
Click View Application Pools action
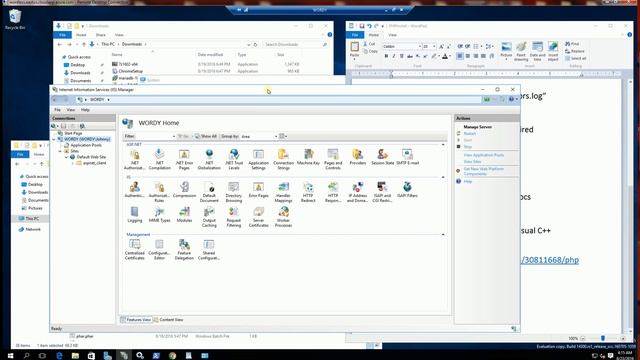[484, 155]
